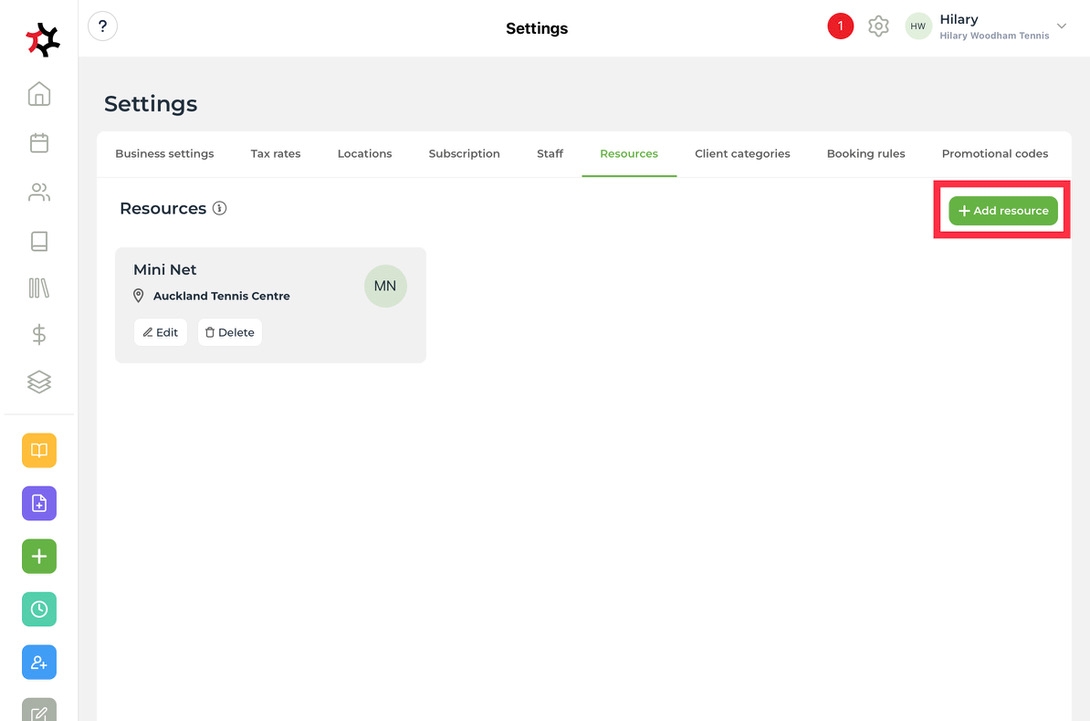Edit the Mini Net resource
1090x721 pixels.
click(160, 333)
